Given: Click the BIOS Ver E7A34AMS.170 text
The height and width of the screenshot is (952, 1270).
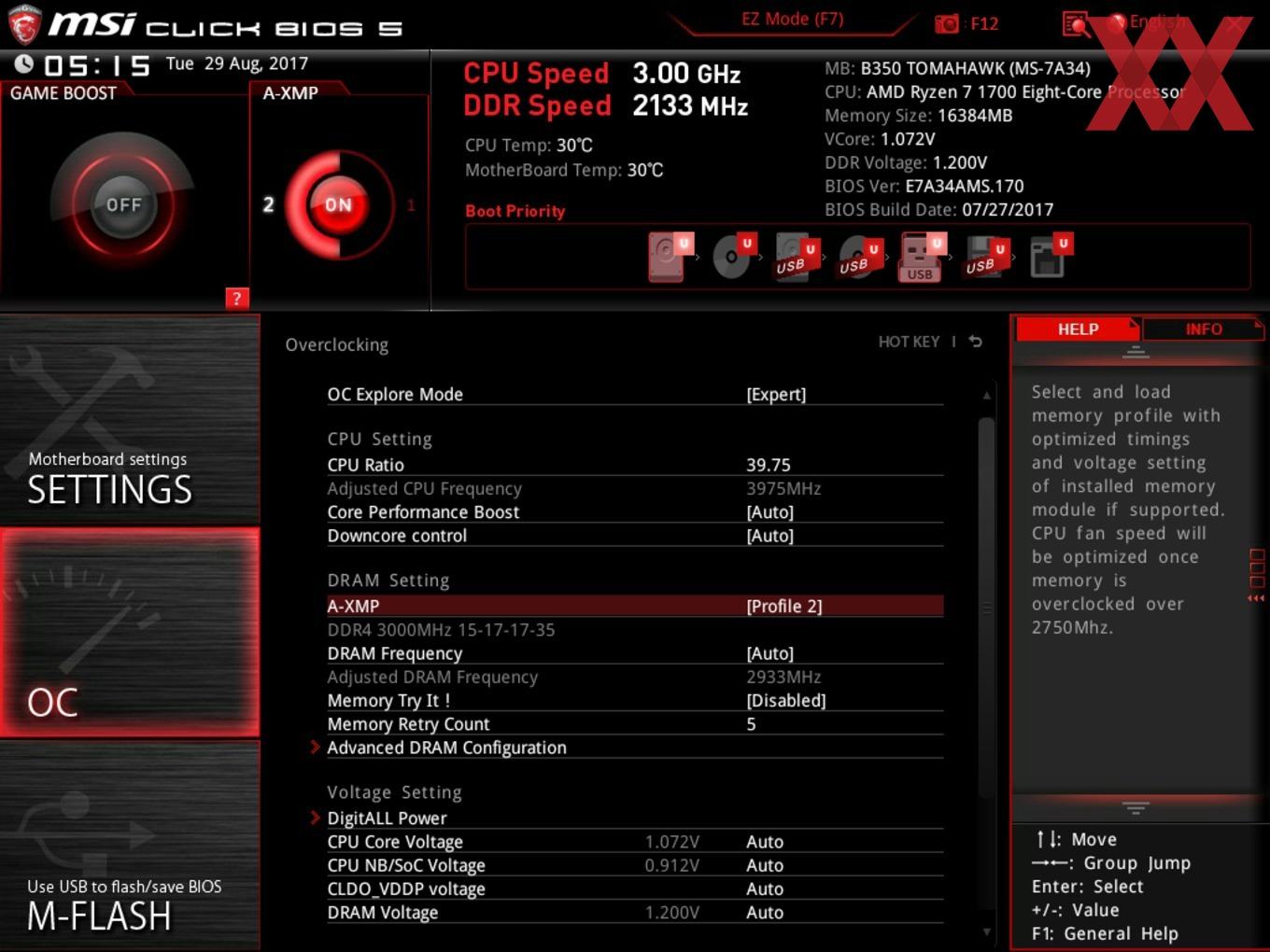Looking at the screenshot, I should click(x=924, y=186).
